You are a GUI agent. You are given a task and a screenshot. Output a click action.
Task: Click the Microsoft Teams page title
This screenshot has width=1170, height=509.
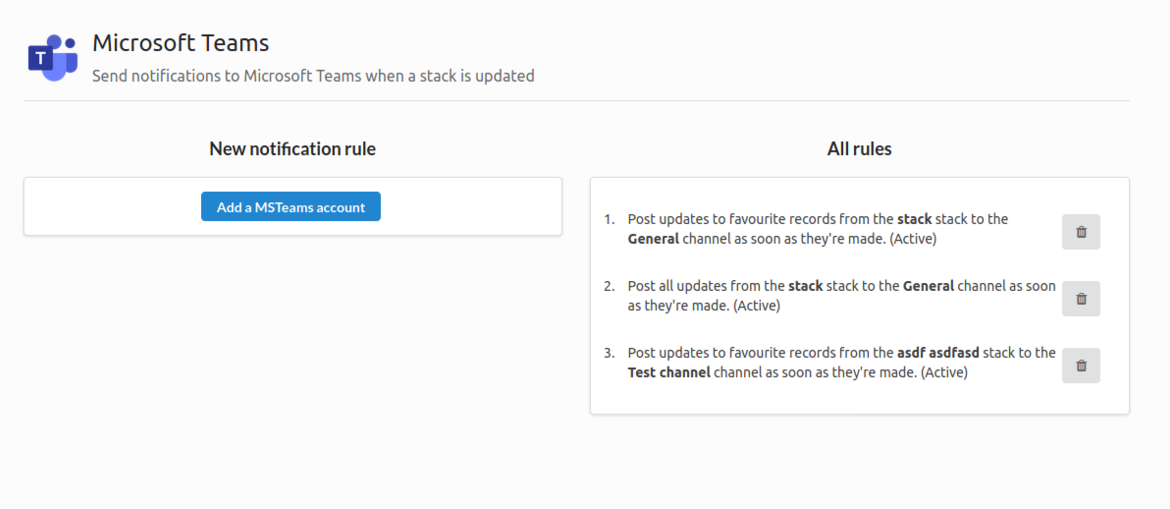180,43
